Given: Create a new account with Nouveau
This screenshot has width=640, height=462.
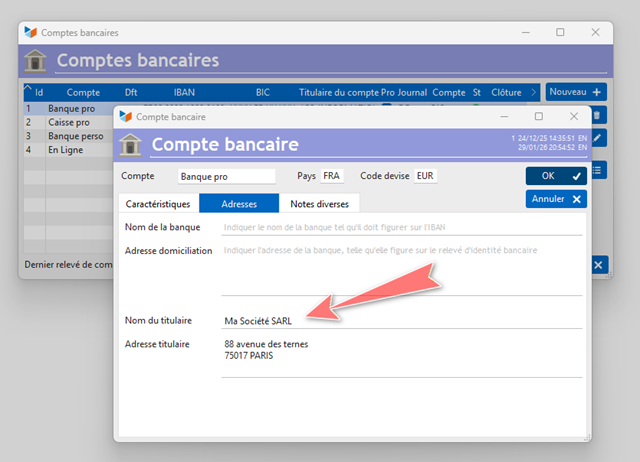Looking at the screenshot, I should click(576, 92).
